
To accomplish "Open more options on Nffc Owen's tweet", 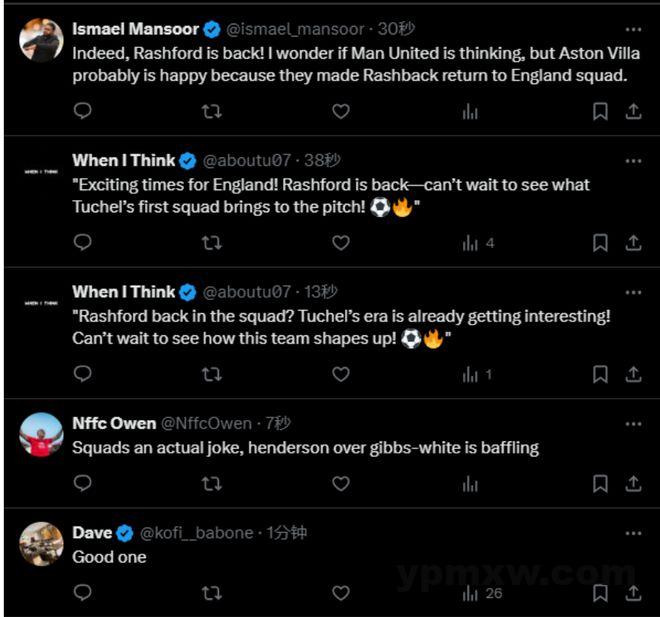I will click(633, 423).
